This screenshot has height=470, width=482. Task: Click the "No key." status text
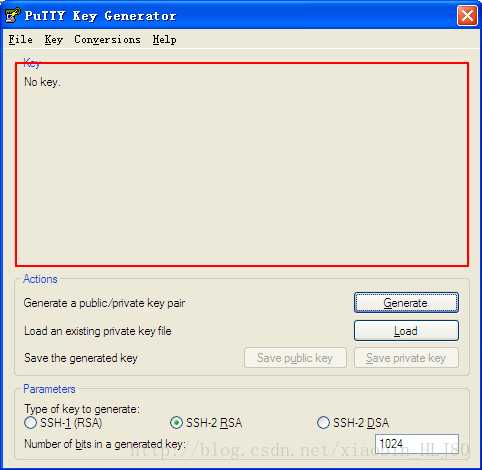coord(43,82)
